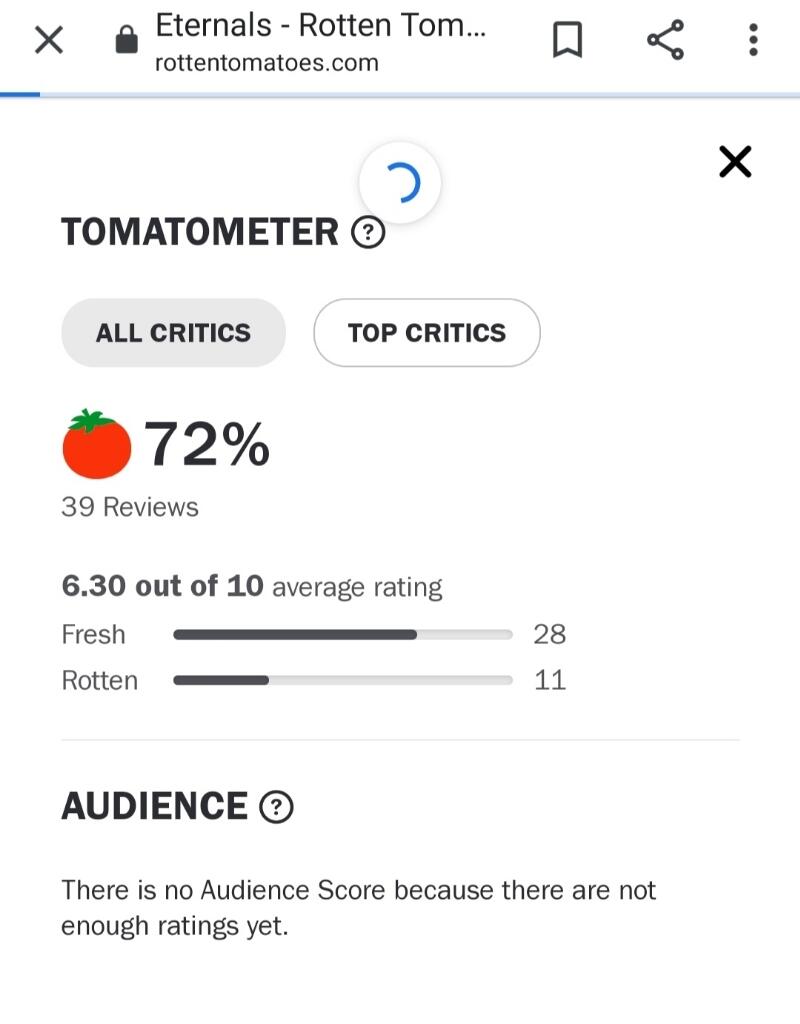
Task: Select the All Critics filter
Action: [x=173, y=333]
